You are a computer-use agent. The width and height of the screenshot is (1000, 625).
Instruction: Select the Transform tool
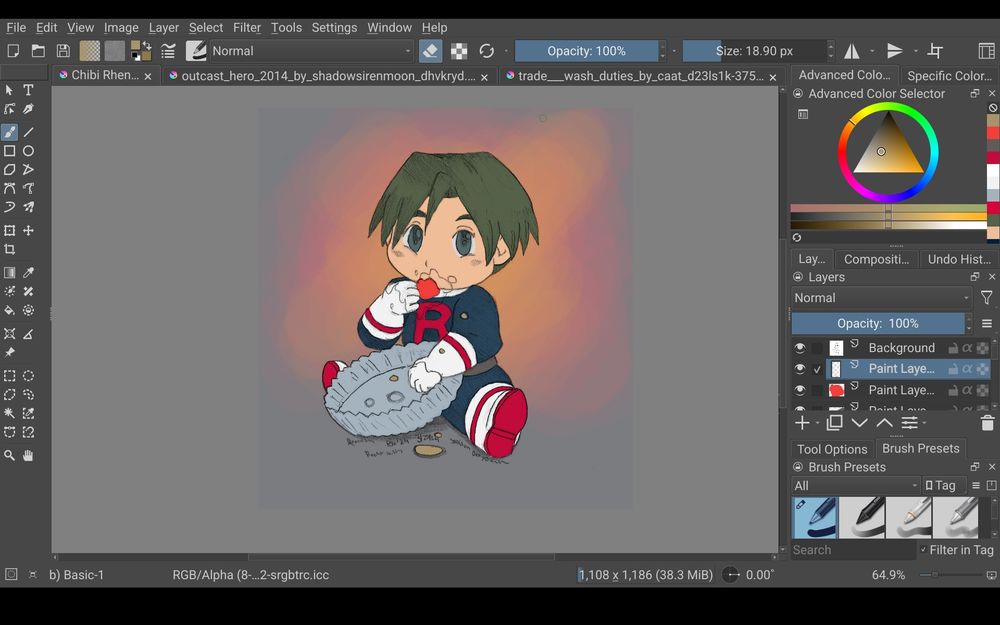[10, 230]
